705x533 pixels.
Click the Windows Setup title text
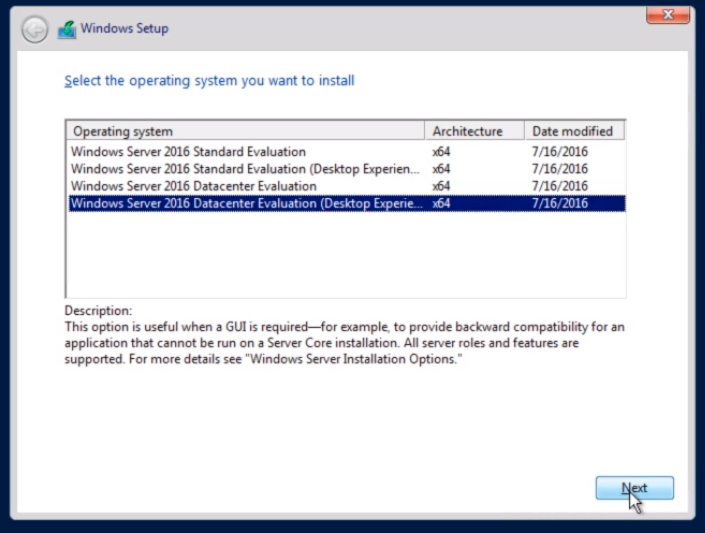click(x=125, y=28)
